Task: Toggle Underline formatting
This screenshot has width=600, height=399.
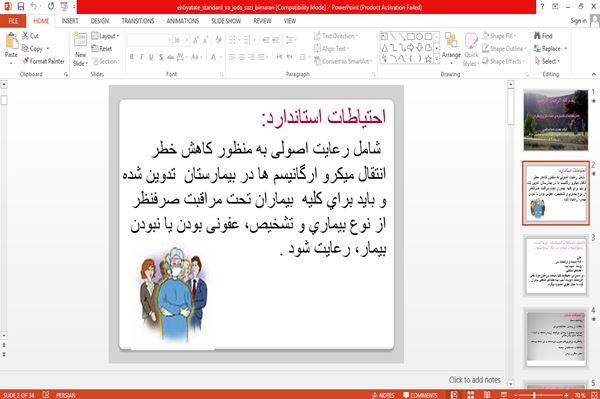Action: click(151, 57)
